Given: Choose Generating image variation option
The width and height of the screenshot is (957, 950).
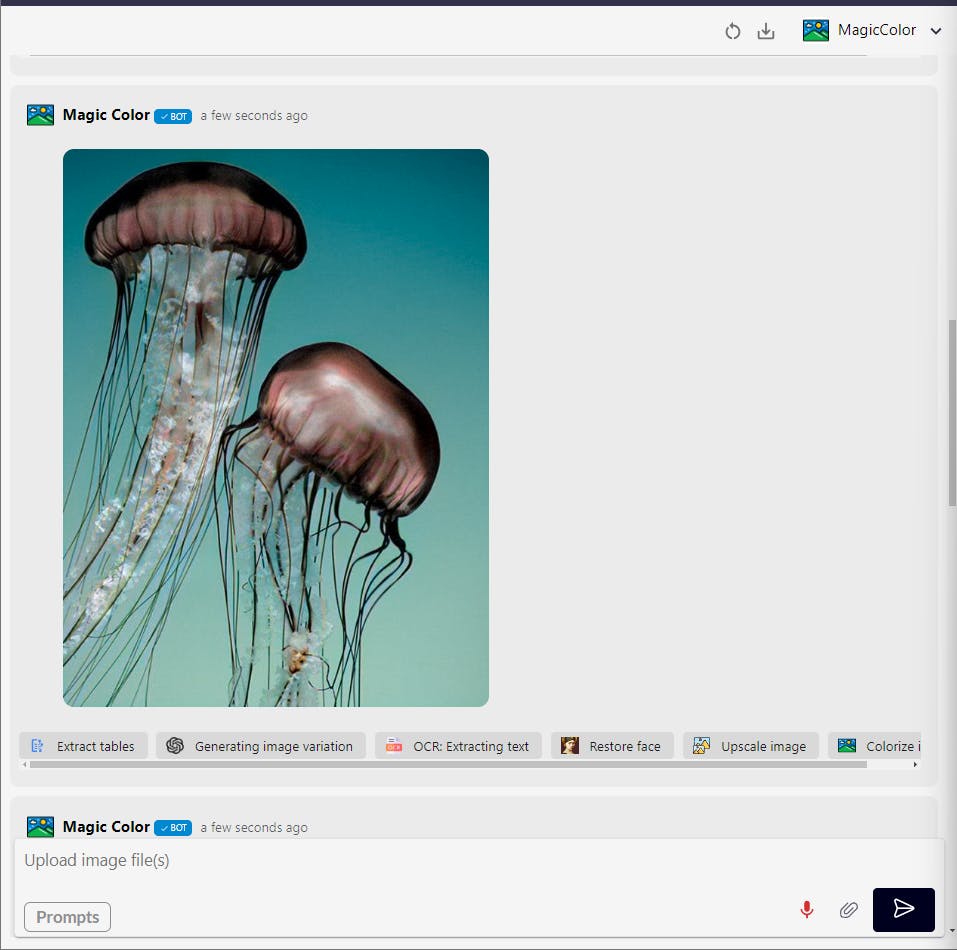Looking at the screenshot, I should 261,746.
